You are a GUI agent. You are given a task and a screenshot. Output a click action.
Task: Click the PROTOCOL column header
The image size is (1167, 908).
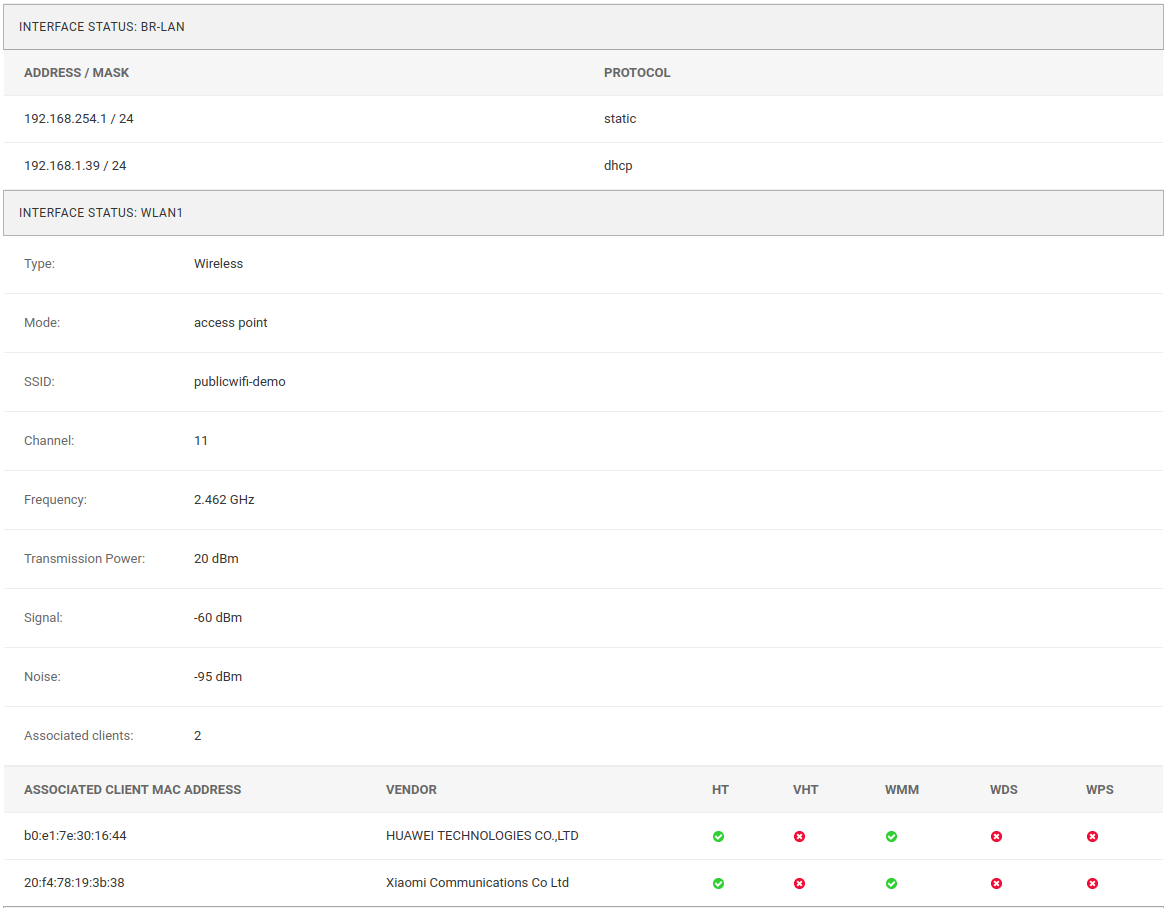[637, 72]
